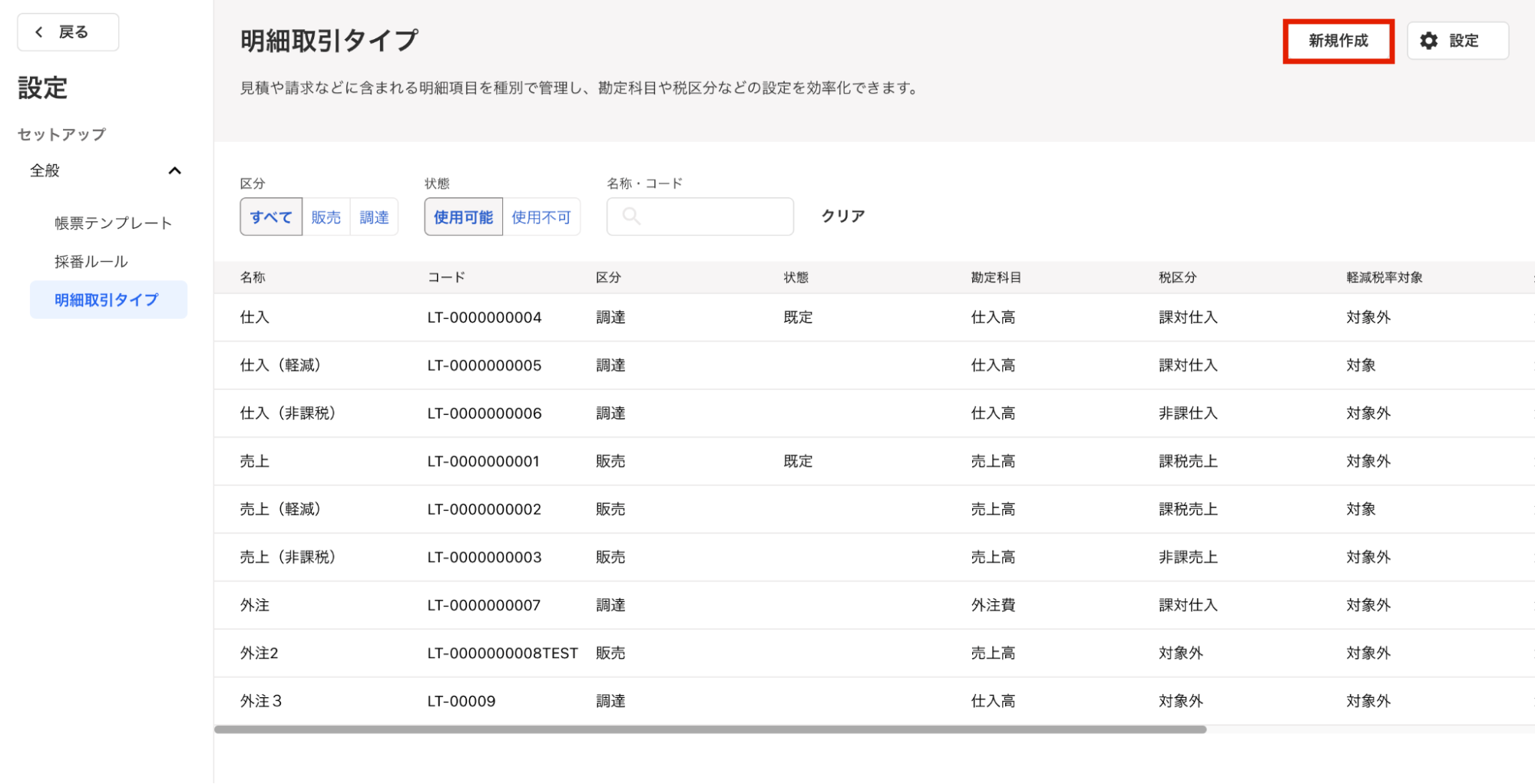This screenshot has height=784, width=1535.
Task: Filter the list by 調達
Action: tap(374, 217)
